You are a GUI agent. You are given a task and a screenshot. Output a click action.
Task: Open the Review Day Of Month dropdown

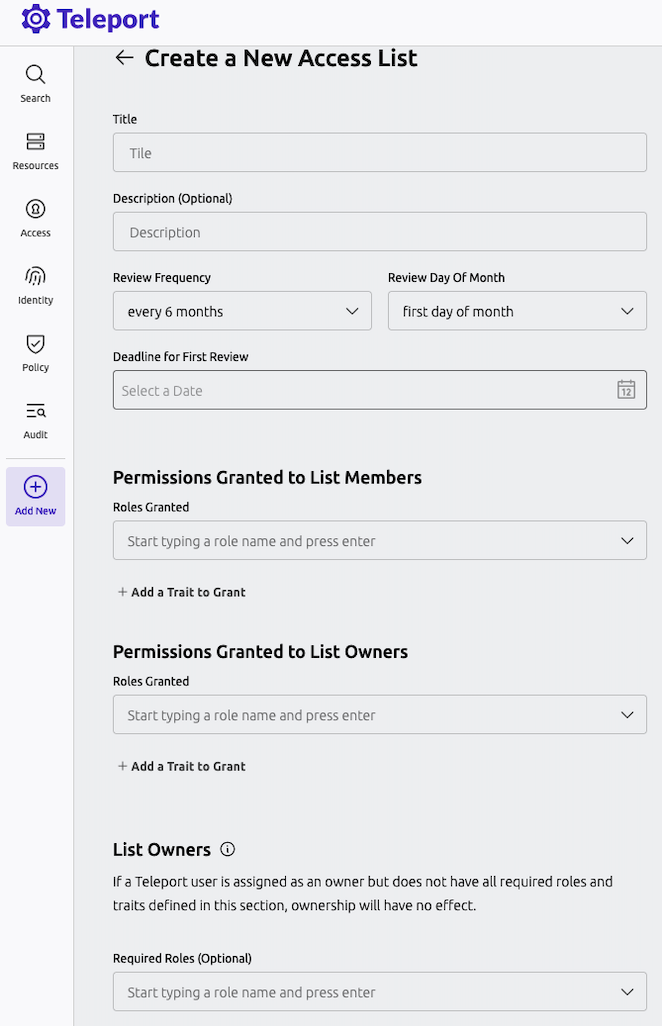click(517, 311)
